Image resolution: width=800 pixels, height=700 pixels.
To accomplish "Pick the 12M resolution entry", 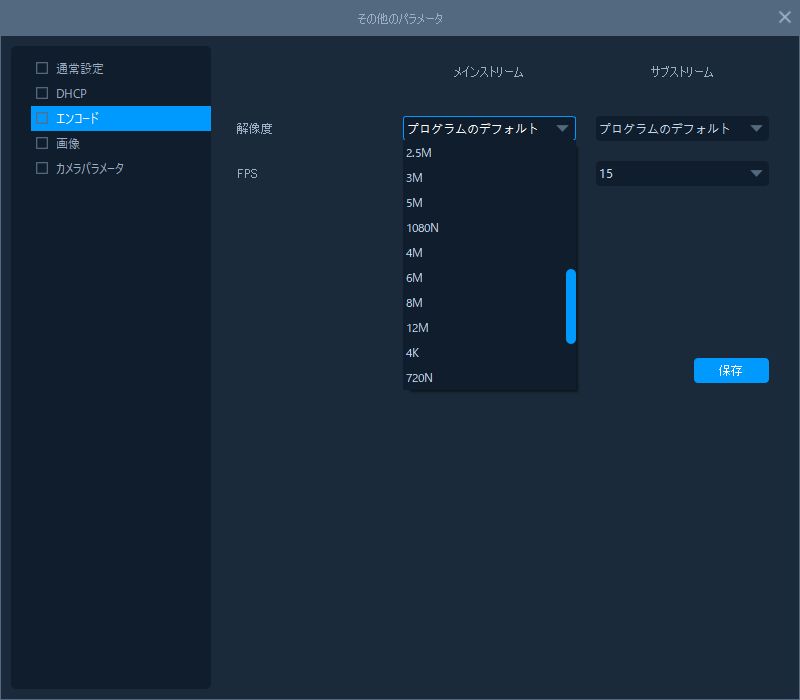I will 418,328.
